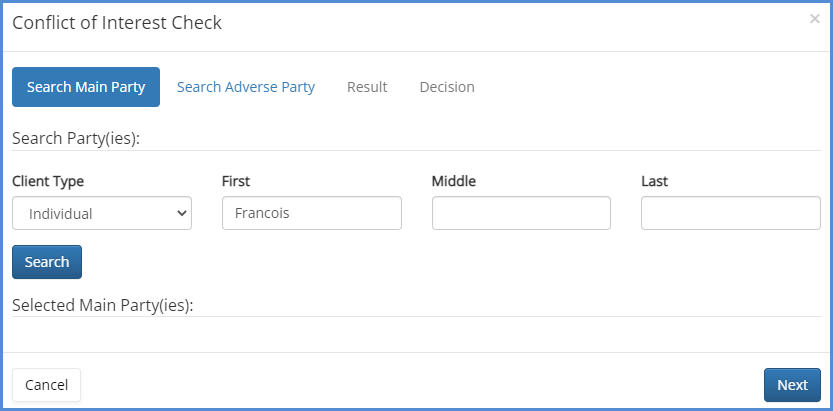Image resolution: width=833 pixels, height=411 pixels.
Task: Close the Conflict of Interest Check dialog
Action: click(x=814, y=19)
